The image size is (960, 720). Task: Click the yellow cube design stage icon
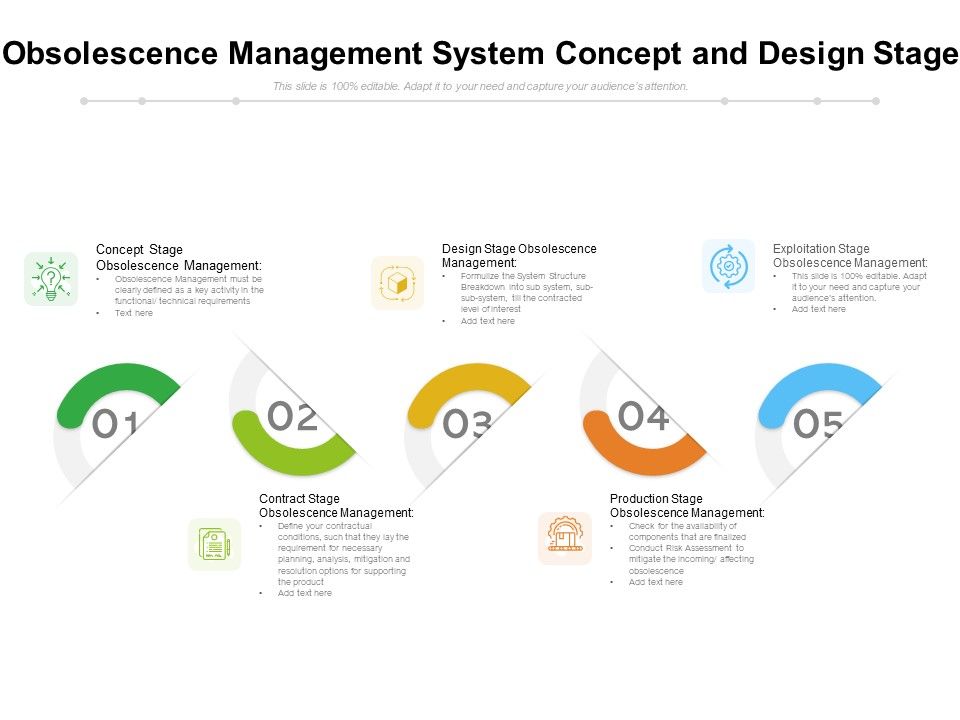click(397, 283)
